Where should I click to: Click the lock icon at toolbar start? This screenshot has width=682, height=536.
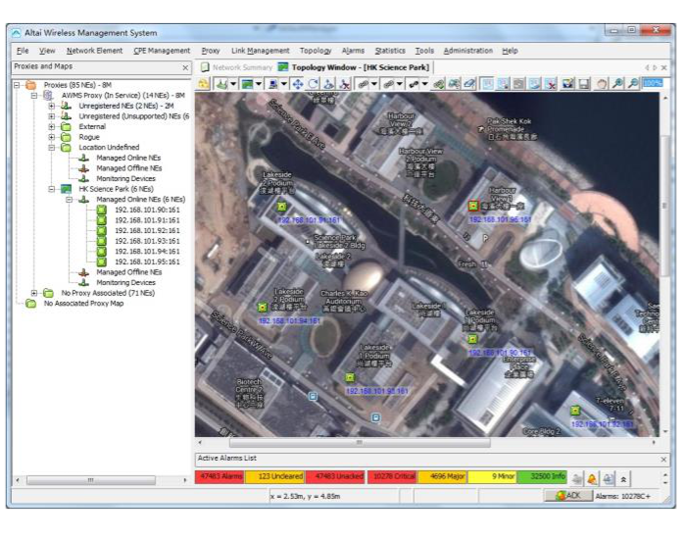click(203, 83)
